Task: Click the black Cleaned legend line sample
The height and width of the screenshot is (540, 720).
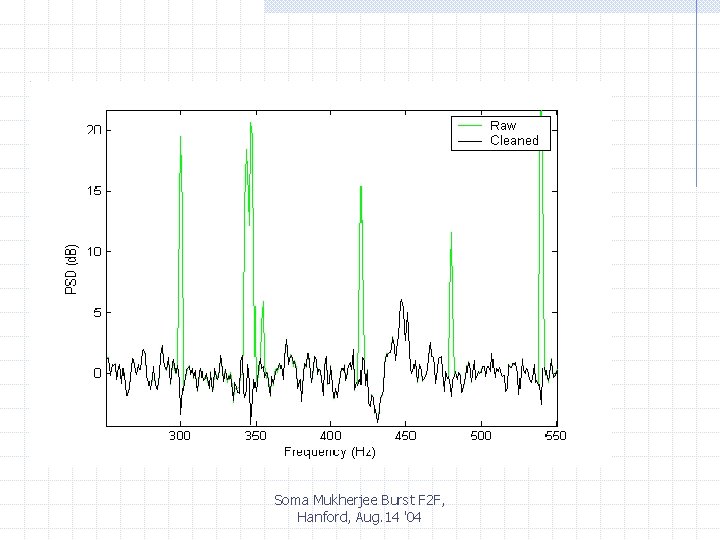Action: click(469, 141)
